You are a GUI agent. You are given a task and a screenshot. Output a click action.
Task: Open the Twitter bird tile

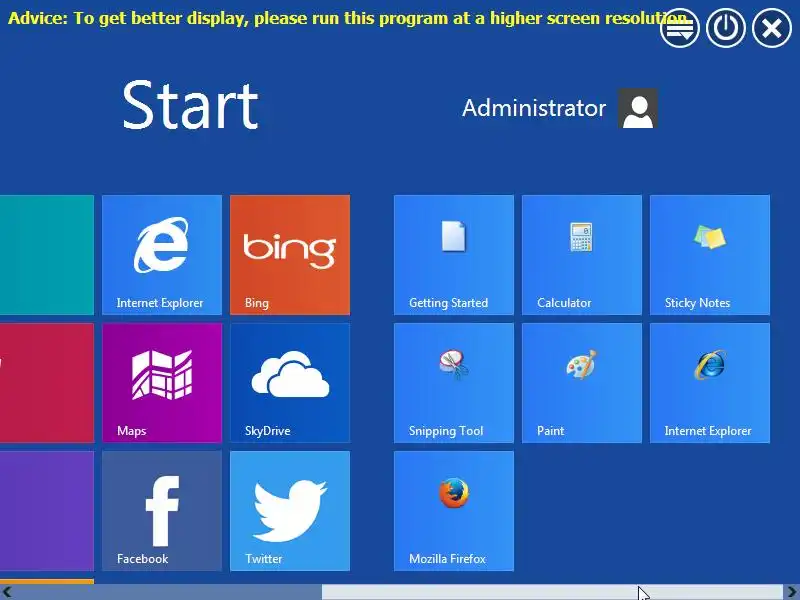[x=290, y=511]
